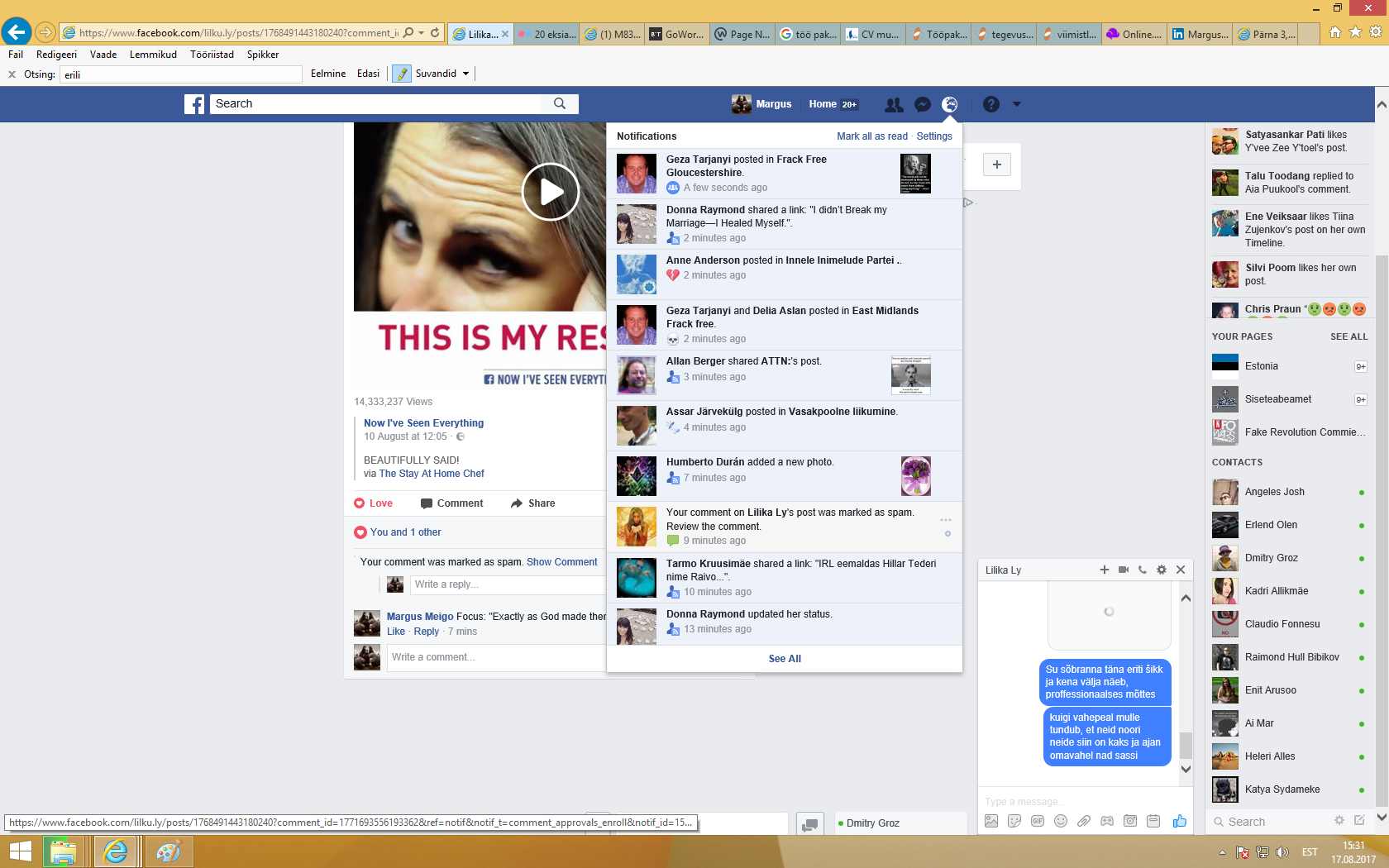Open Now I've Seen Everything page link
The height and width of the screenshot is (868, 1389).
[x=424, y=423]
